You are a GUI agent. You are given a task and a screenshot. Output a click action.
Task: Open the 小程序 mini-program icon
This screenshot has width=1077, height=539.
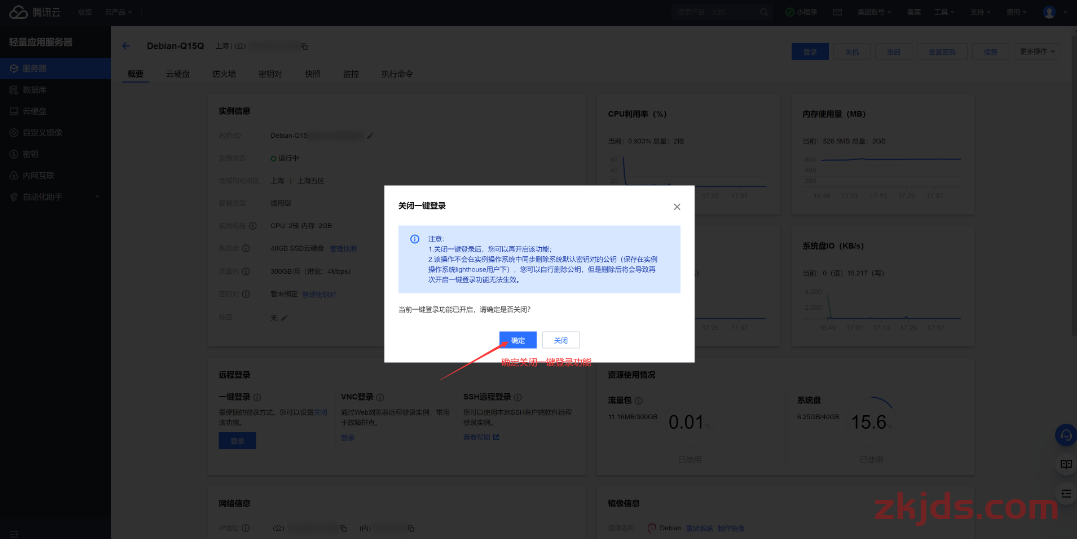pyautogui.click(x=801, y=12)
